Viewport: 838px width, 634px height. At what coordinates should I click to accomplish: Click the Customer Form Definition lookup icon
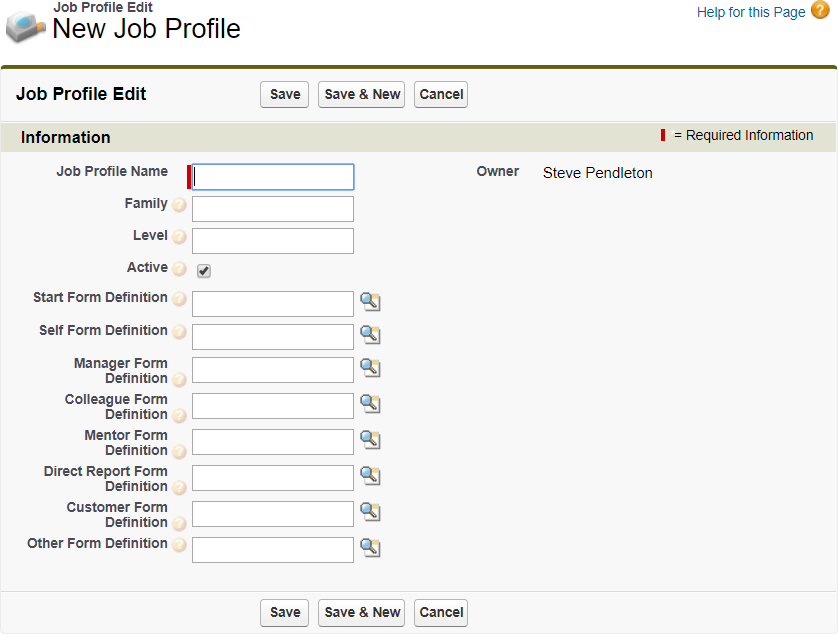coord(370,512)
